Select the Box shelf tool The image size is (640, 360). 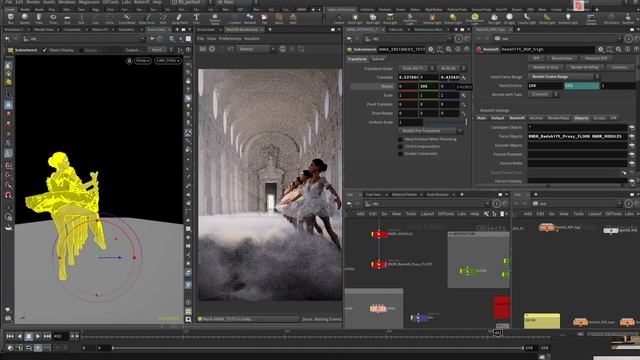(11, 18)
